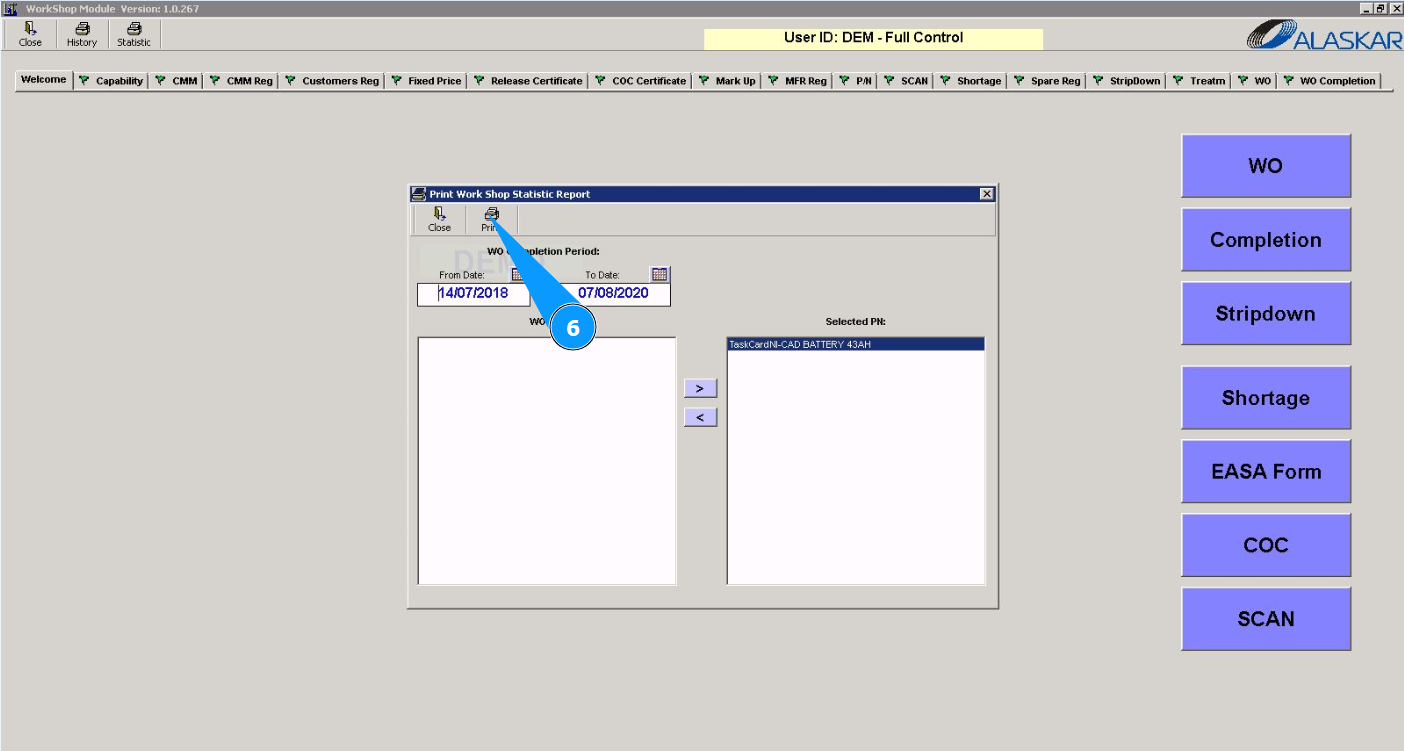Select the P/N tab
This screenshot has width=1404, height=751.
point(855,81)
